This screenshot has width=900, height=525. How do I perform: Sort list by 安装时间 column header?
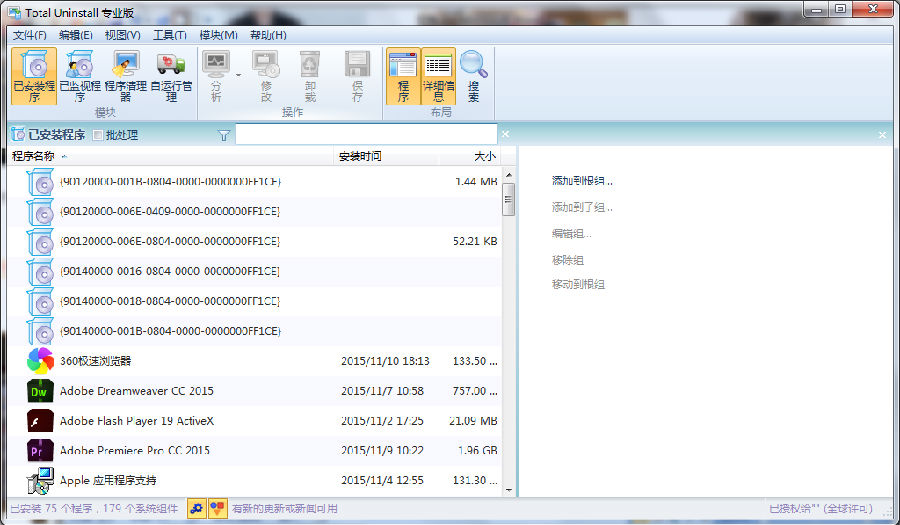(360, 157)
